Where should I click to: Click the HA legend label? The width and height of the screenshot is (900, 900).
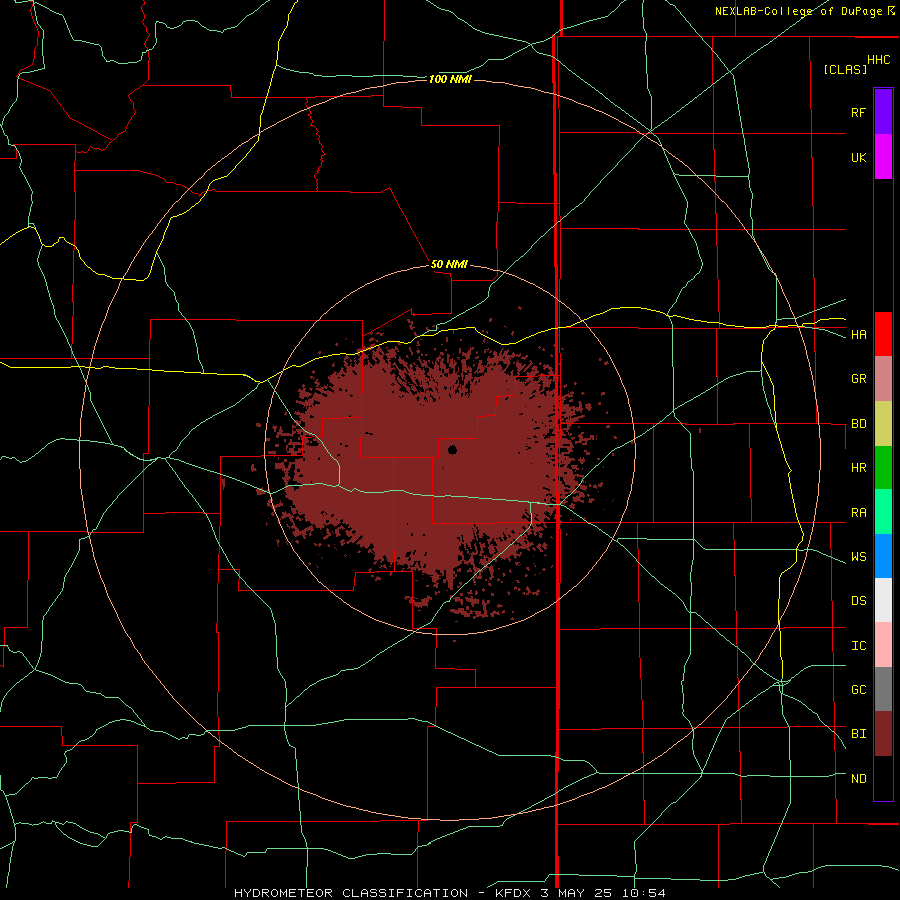pyautogui.click(x=858, y=335)
